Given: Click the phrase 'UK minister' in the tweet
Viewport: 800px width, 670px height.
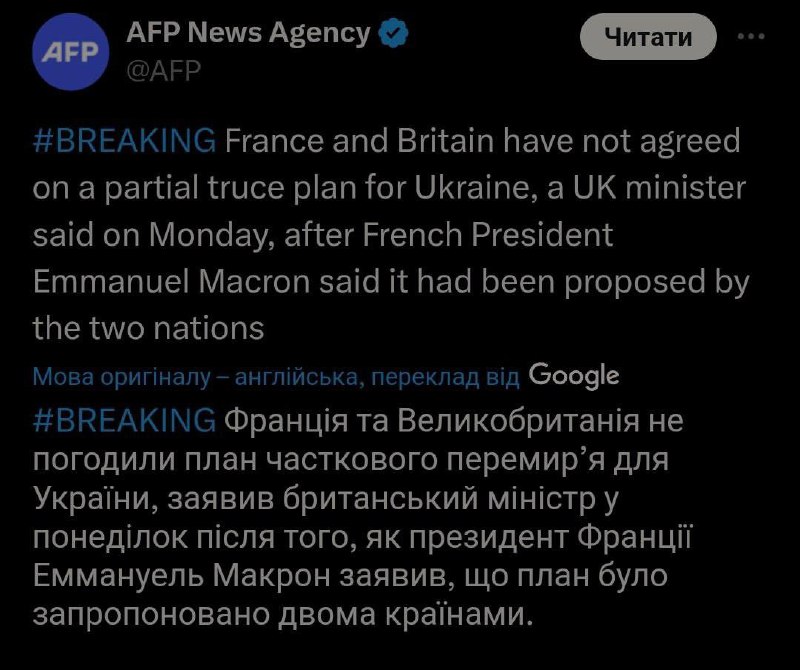Looking at the screenshot, I should pos(667,188).
